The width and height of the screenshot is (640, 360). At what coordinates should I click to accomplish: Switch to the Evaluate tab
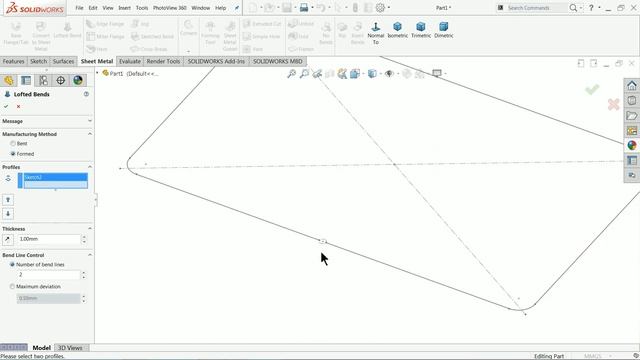click(x=130, y=61)
